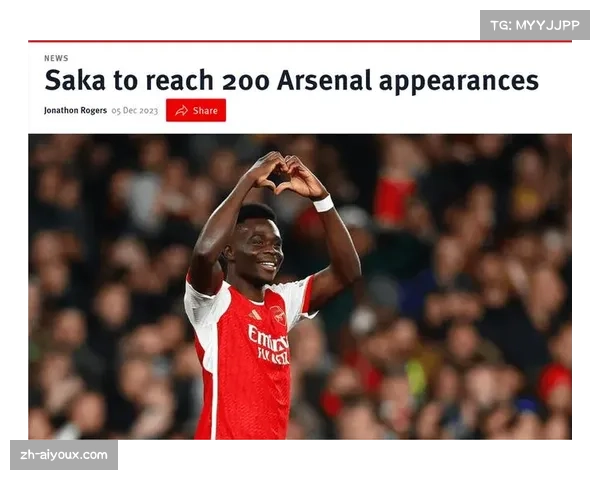Click the red Share button
This screenshot has width=600, height=480.
(x=196, y=110)
